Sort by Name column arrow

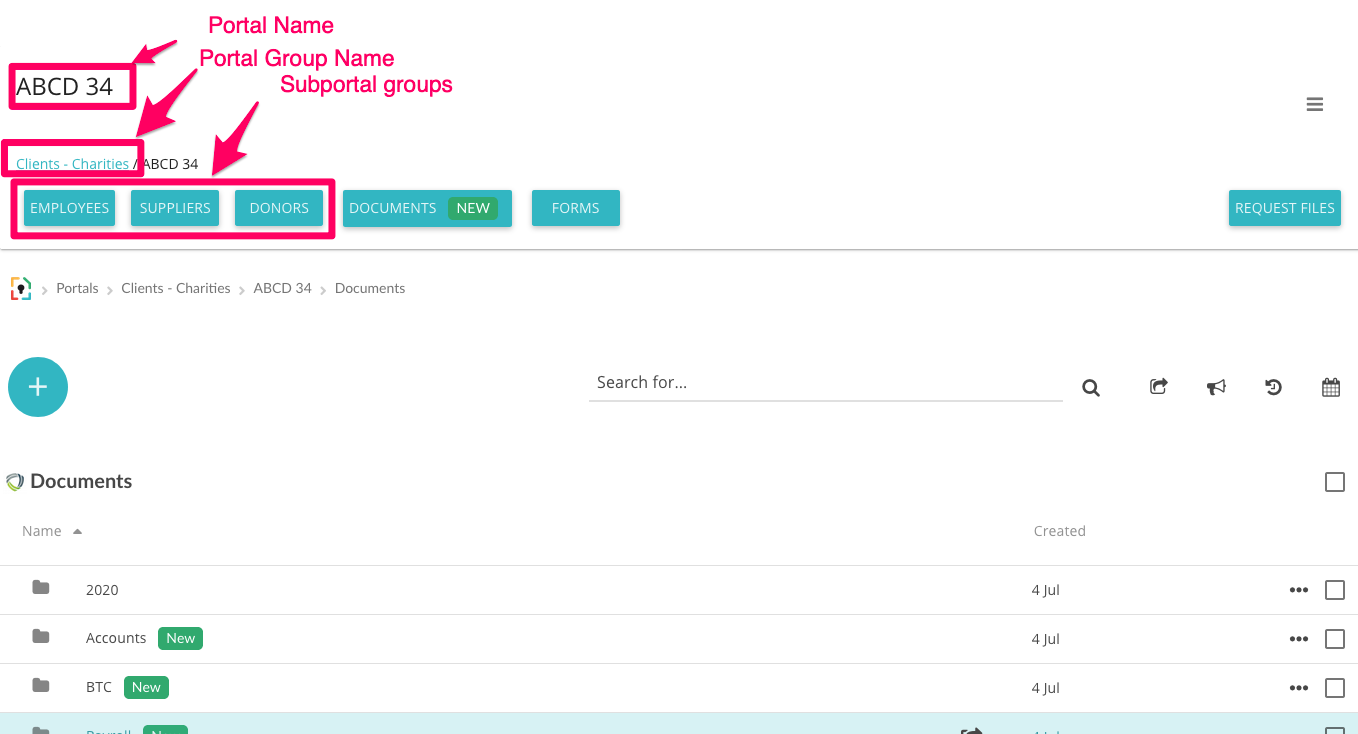point(77,531)
